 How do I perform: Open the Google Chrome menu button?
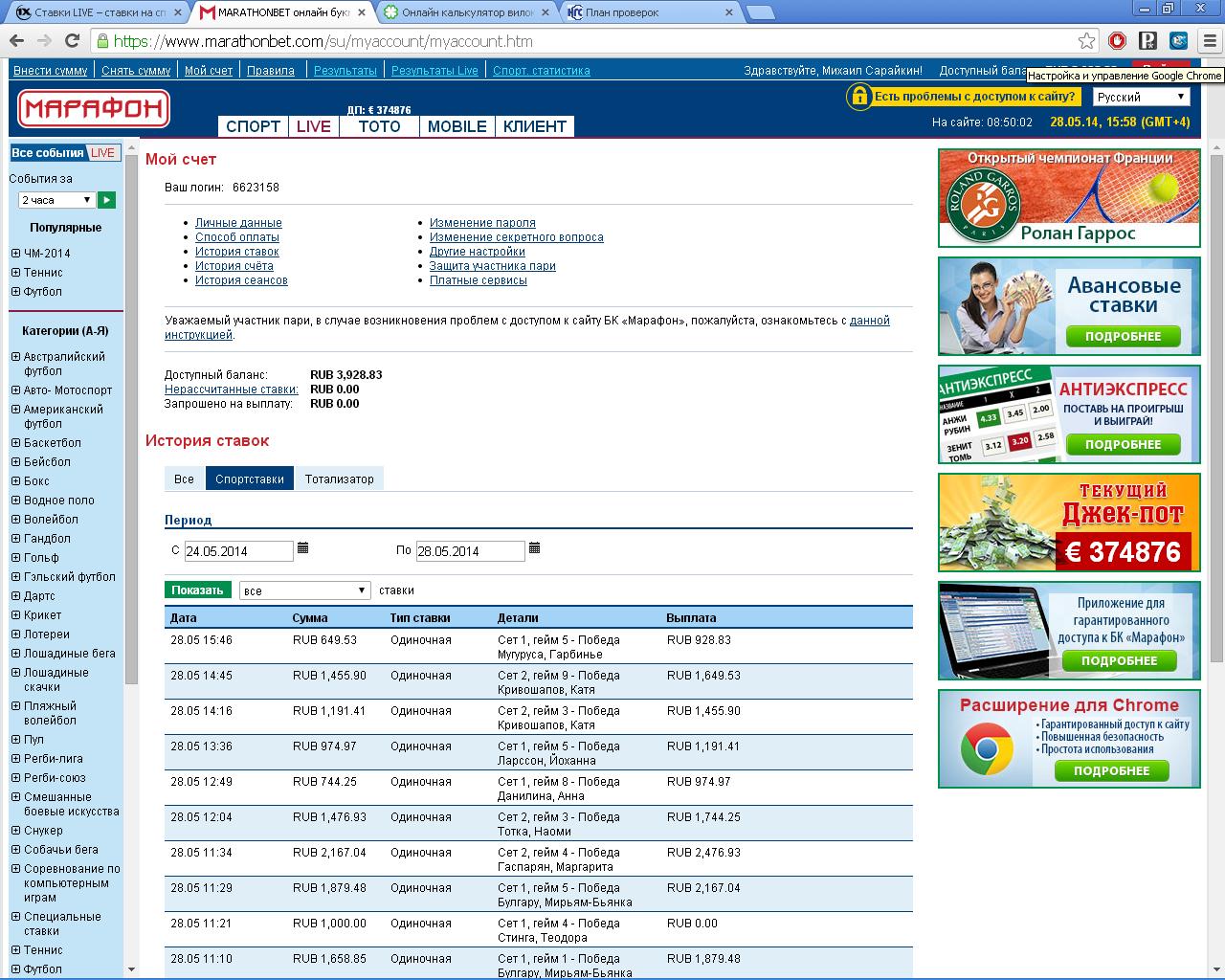1210,41
